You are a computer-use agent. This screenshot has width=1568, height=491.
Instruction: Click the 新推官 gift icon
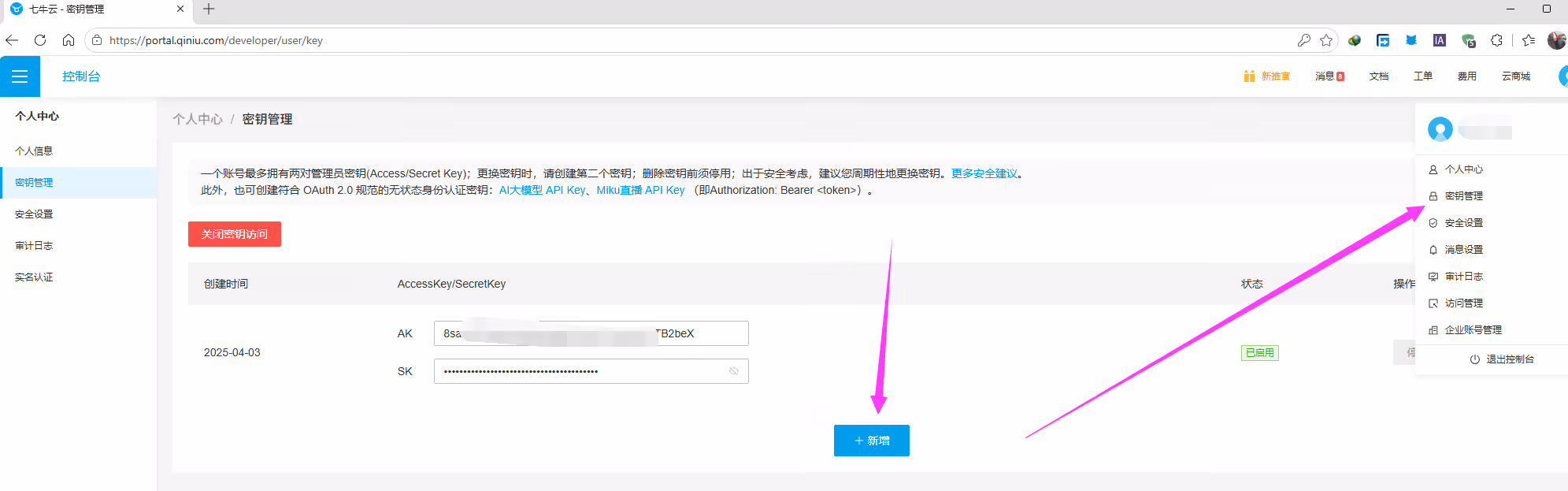tap(1249, 76)
